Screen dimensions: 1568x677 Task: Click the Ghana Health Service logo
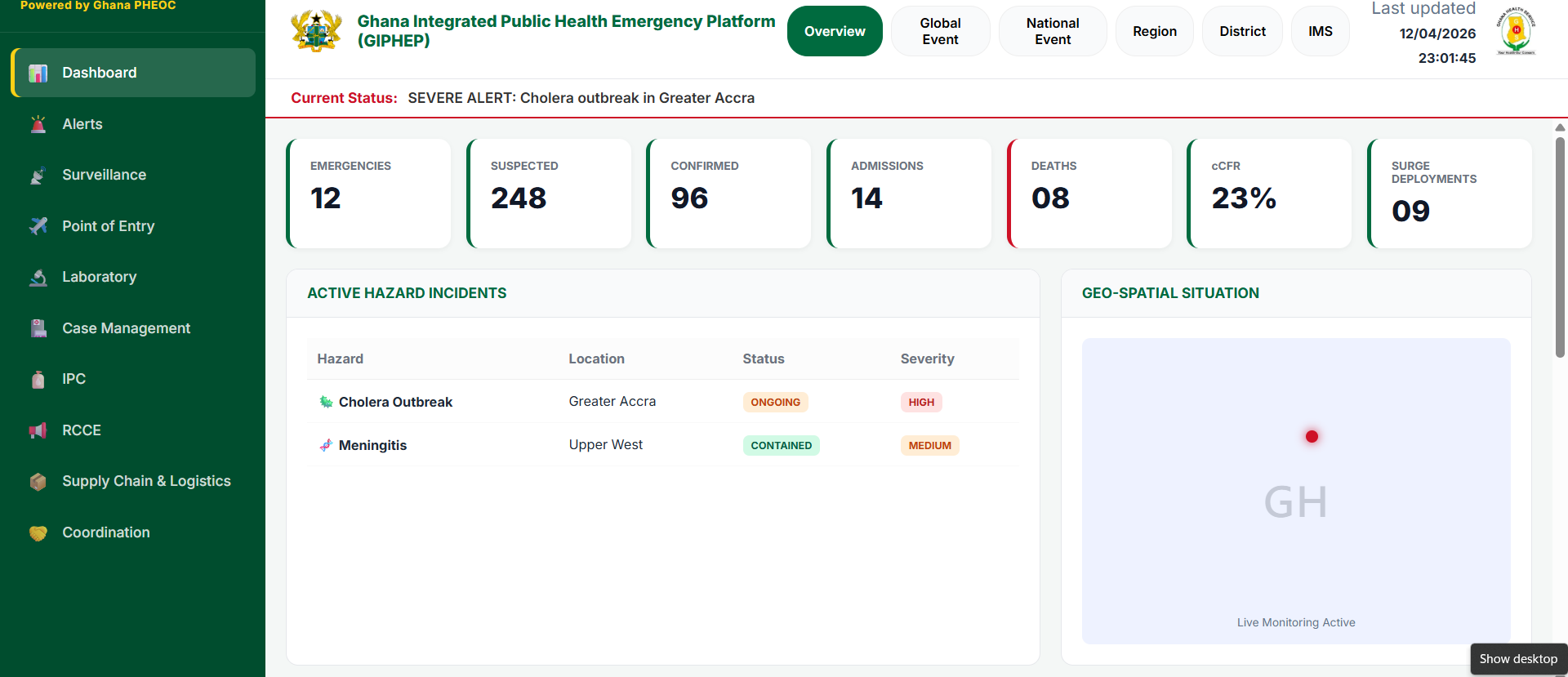(1516, 31)
